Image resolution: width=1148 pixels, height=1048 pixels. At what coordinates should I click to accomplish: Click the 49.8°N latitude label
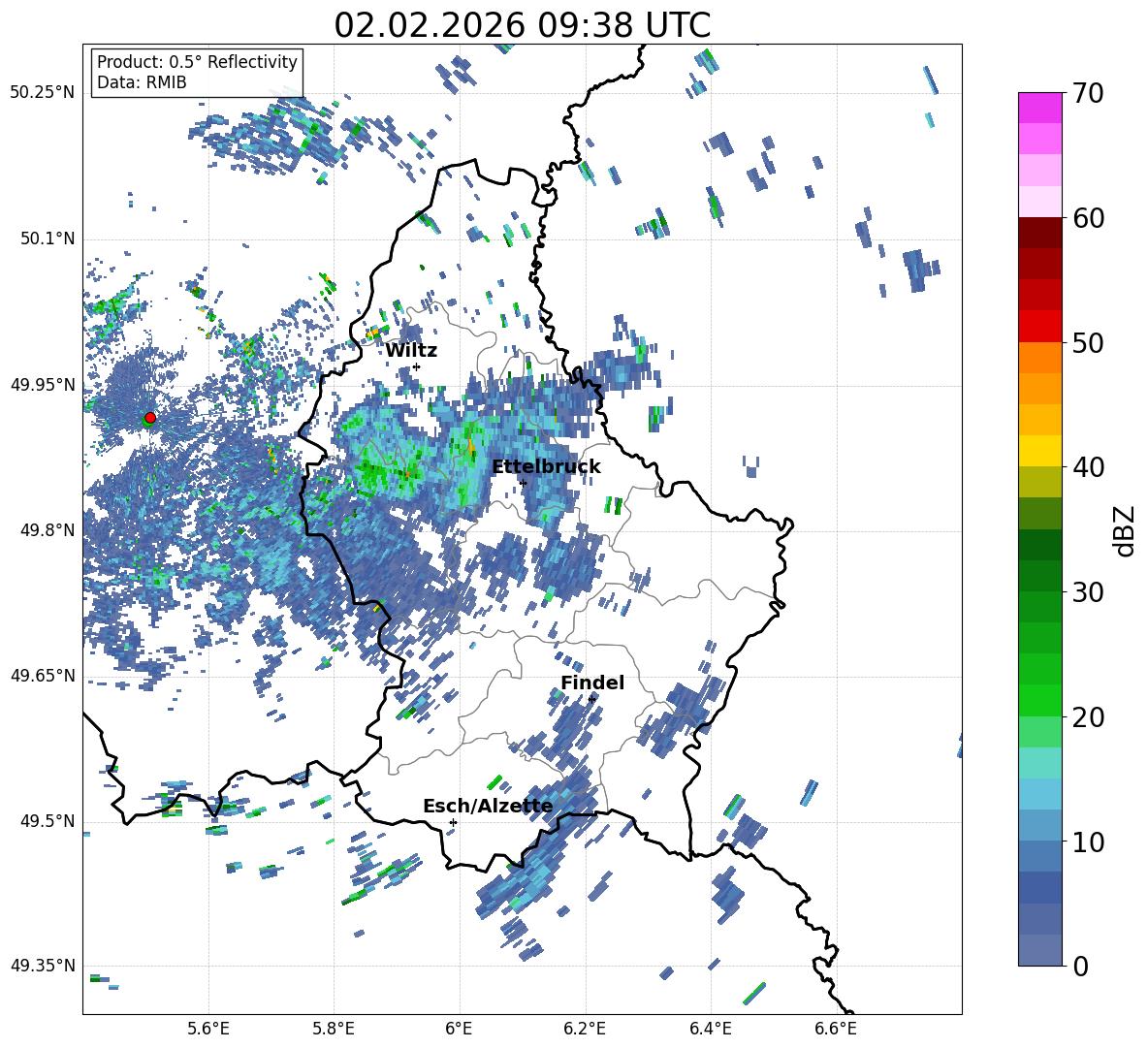(x=47, y=530)
